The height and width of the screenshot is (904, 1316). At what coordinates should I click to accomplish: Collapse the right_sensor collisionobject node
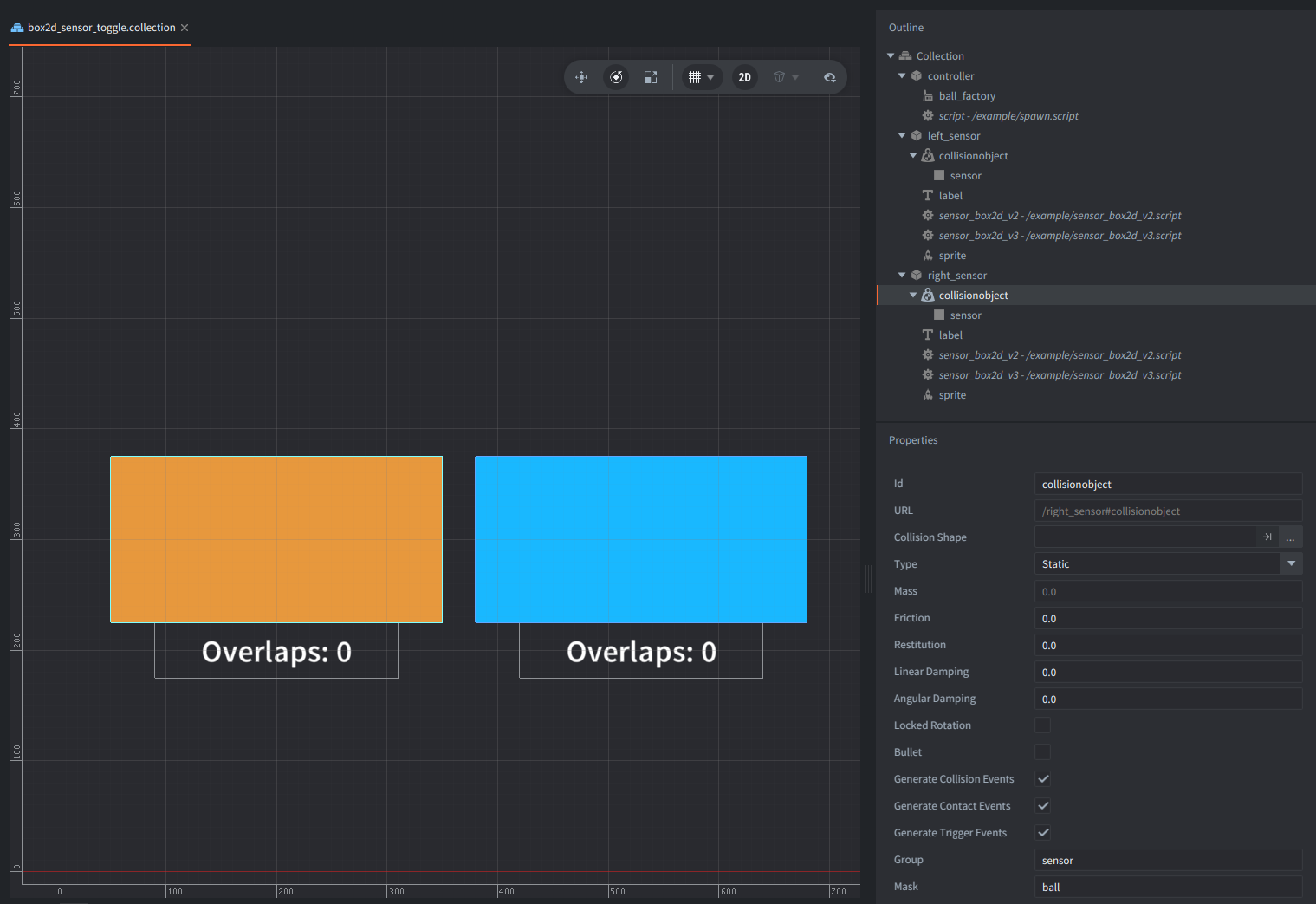click(x=913, y=296)
